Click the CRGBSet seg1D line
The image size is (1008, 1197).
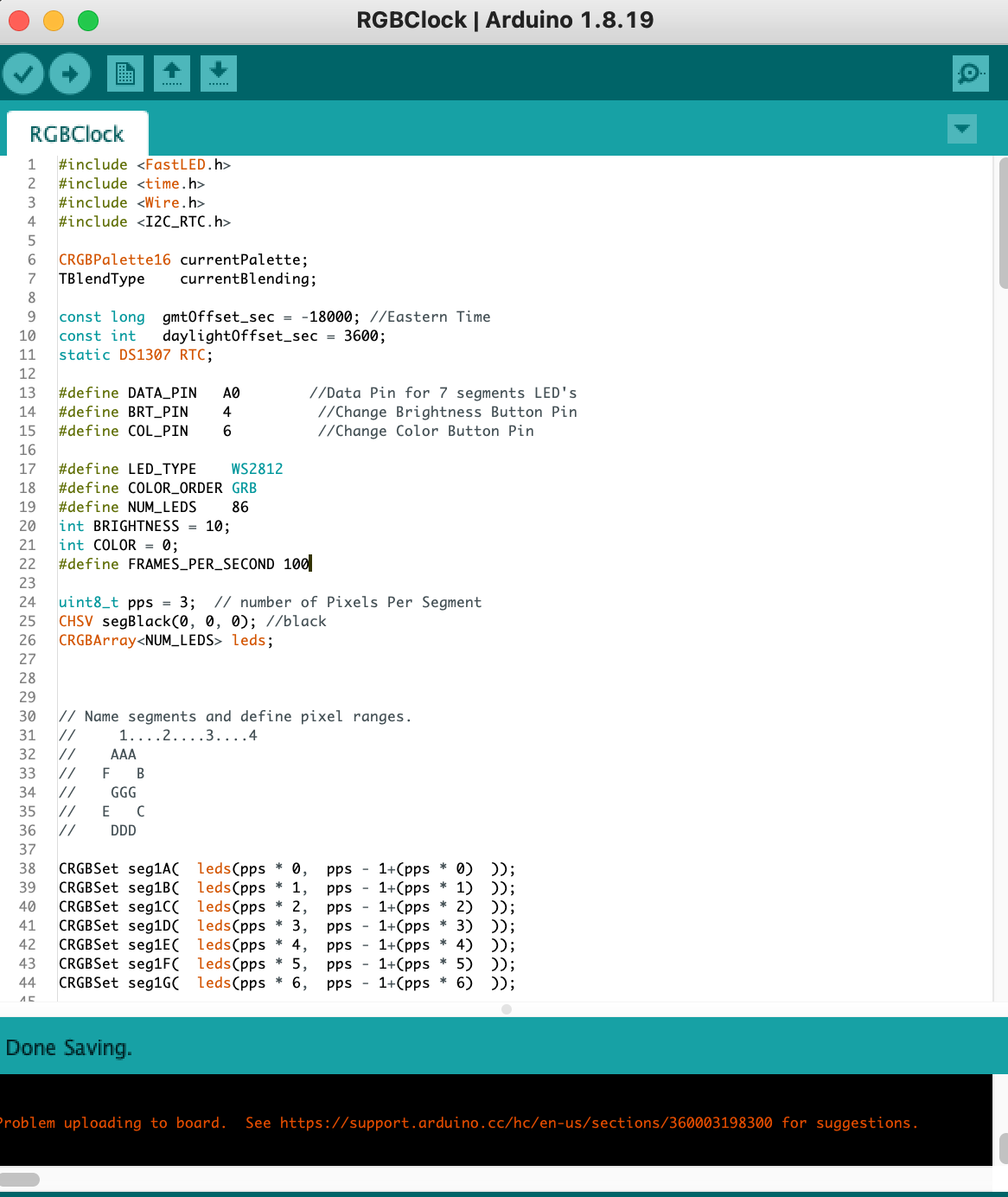click(287, 925)
